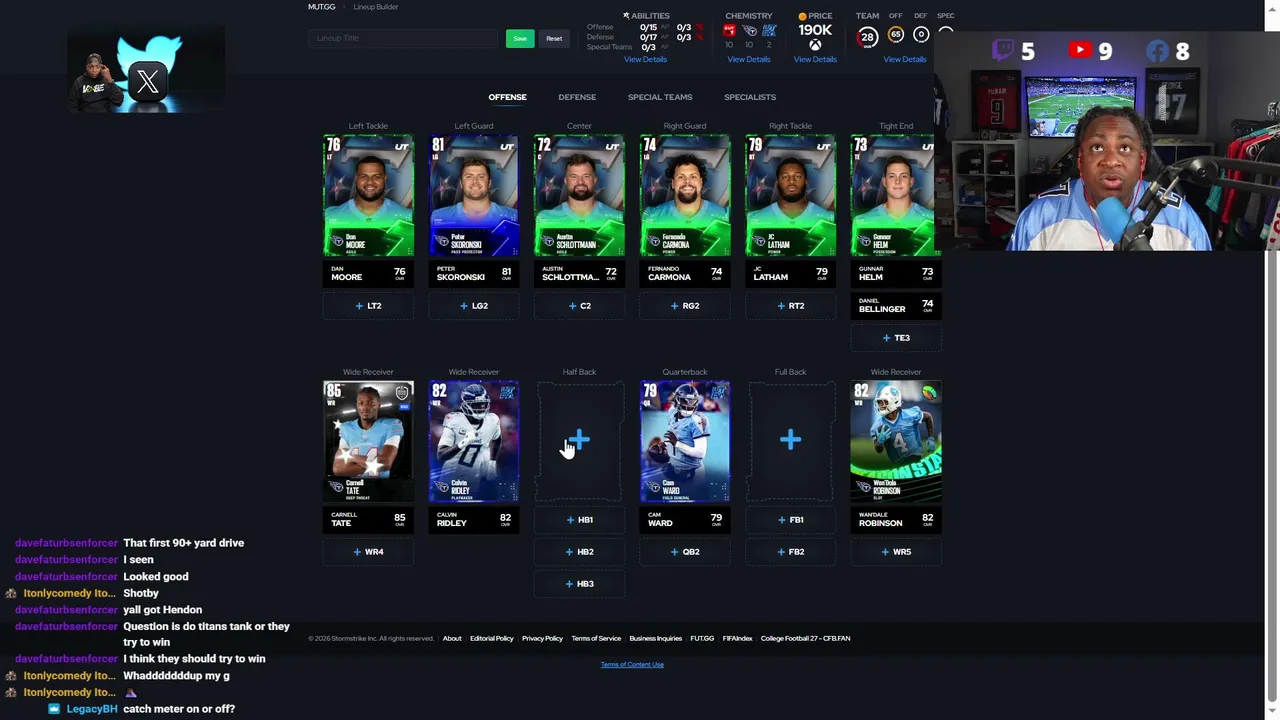This screenshot has height=720, width=1280.
Task: Reset the lineup
Action: click(554, 38)
